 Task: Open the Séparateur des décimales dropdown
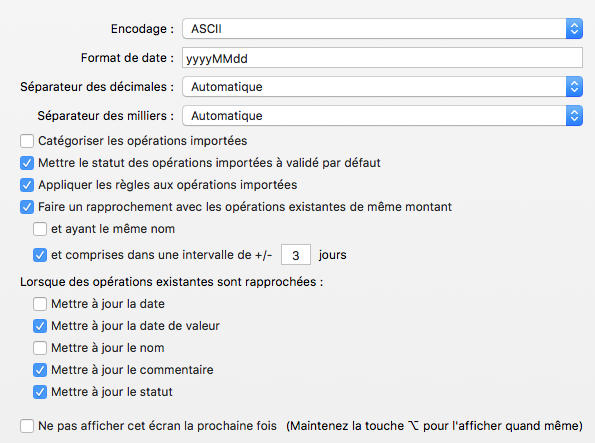tap(382, 87)
